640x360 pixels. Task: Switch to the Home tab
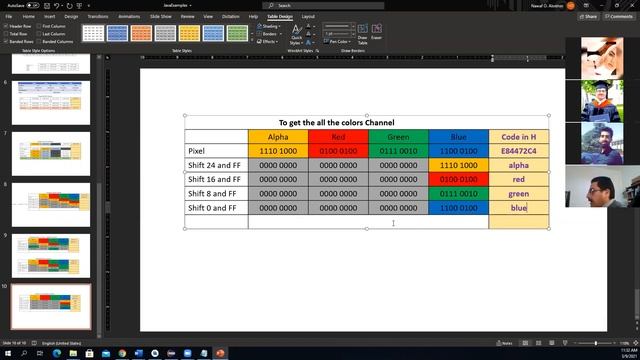point(29,17)
